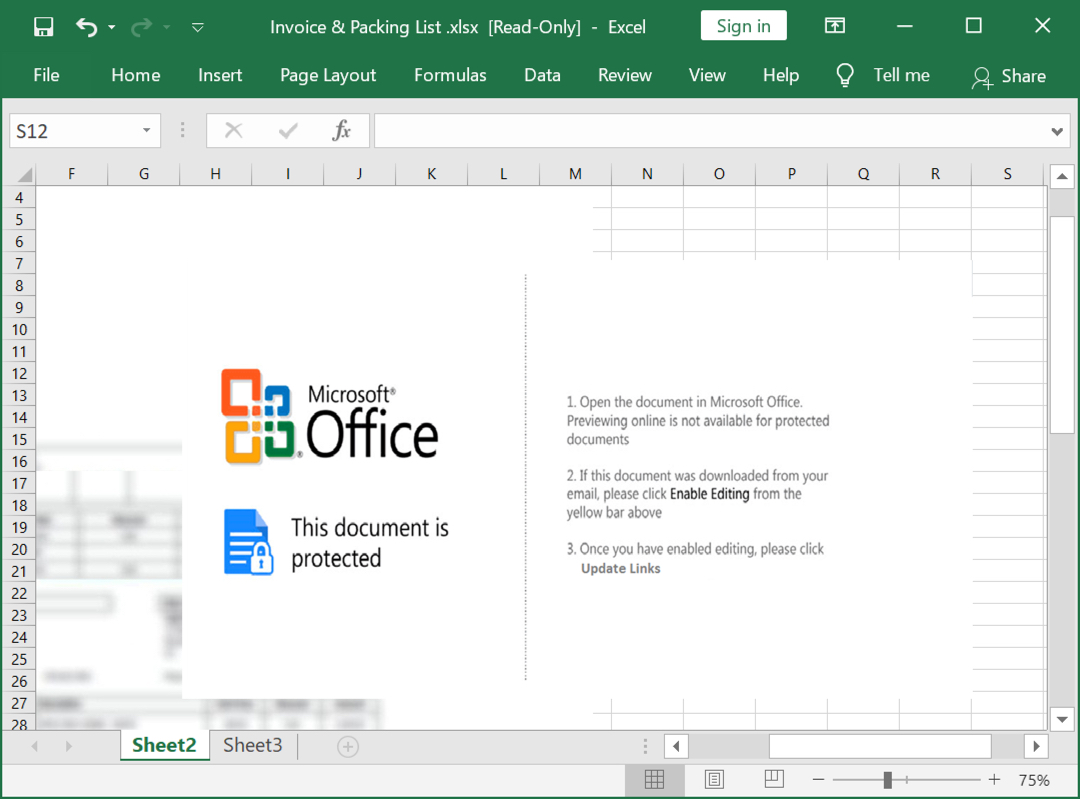
Task: Click the Select All corner triangle
Action: point(25,174)
